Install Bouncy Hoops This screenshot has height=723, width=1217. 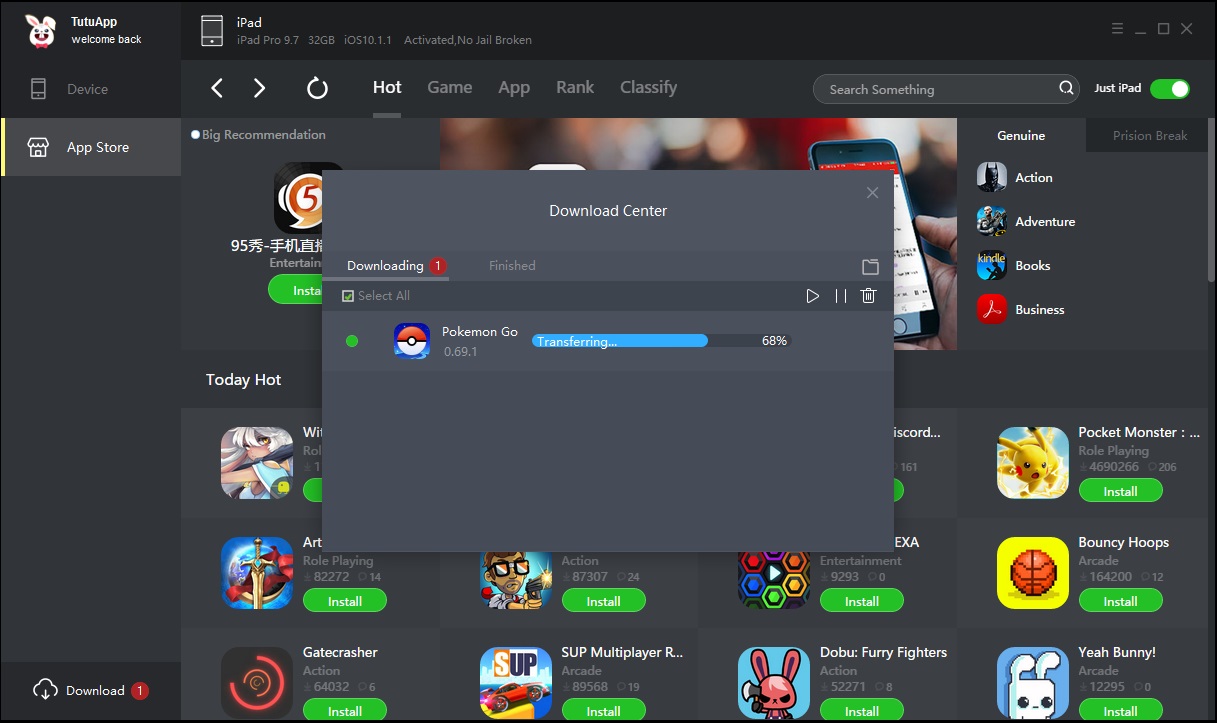(x=1120, y=601)
